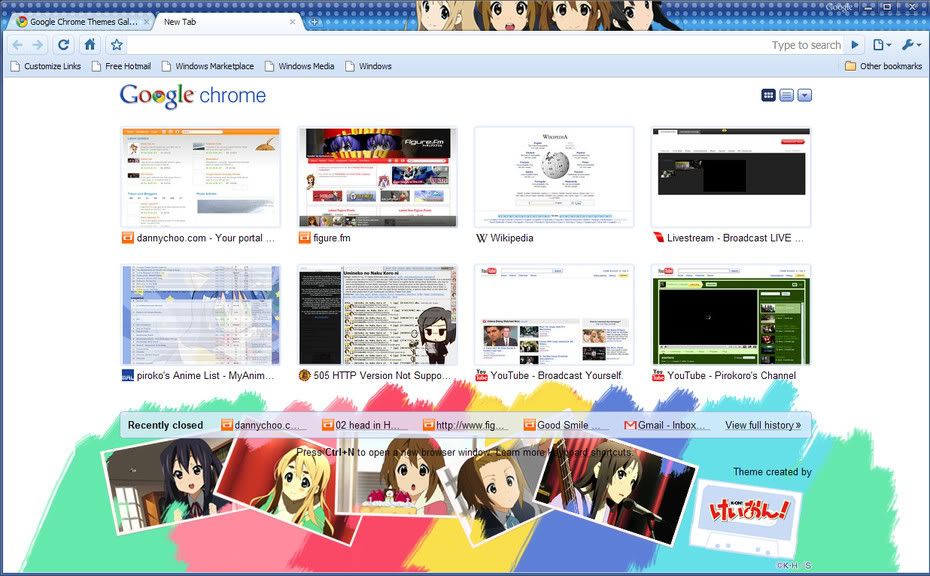Reopen recently closed 02 head in H... page

pyautogui.click(x=365, y=425)
